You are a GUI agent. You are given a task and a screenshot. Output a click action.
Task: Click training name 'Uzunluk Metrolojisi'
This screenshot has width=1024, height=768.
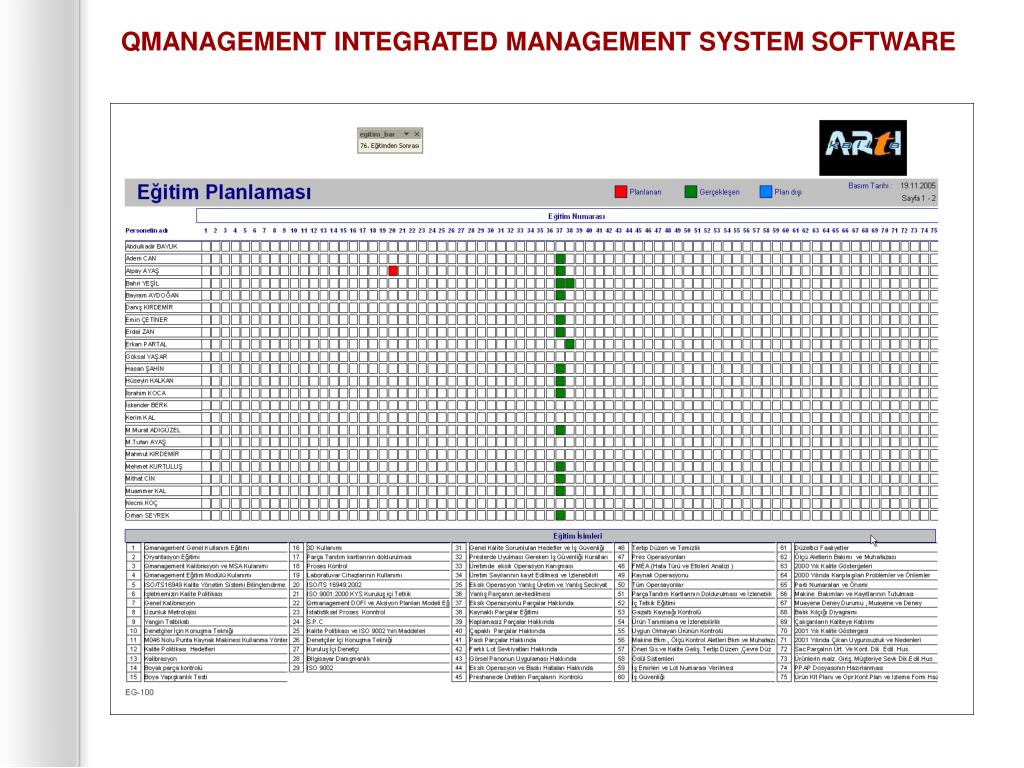[170, 613]
